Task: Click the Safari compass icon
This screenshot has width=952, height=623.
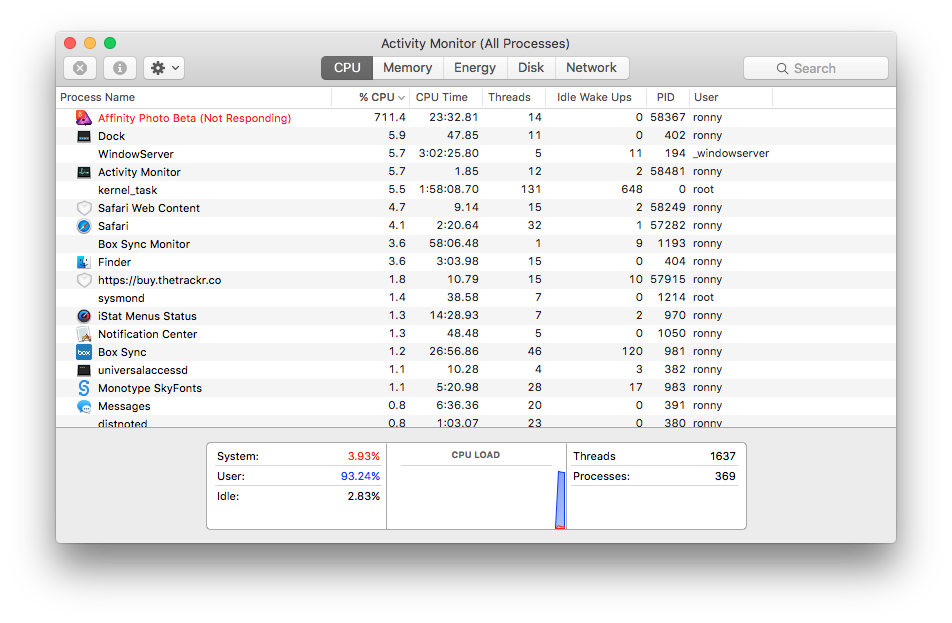Action: tap(84, 226)
